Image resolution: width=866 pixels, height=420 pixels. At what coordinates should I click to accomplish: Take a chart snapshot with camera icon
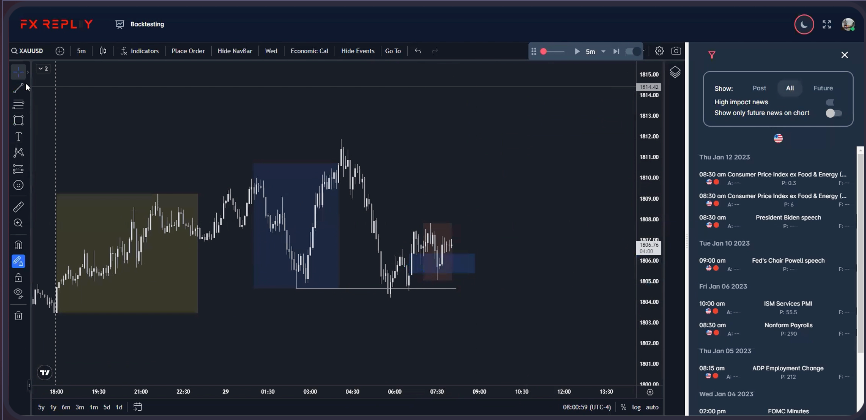677,51
